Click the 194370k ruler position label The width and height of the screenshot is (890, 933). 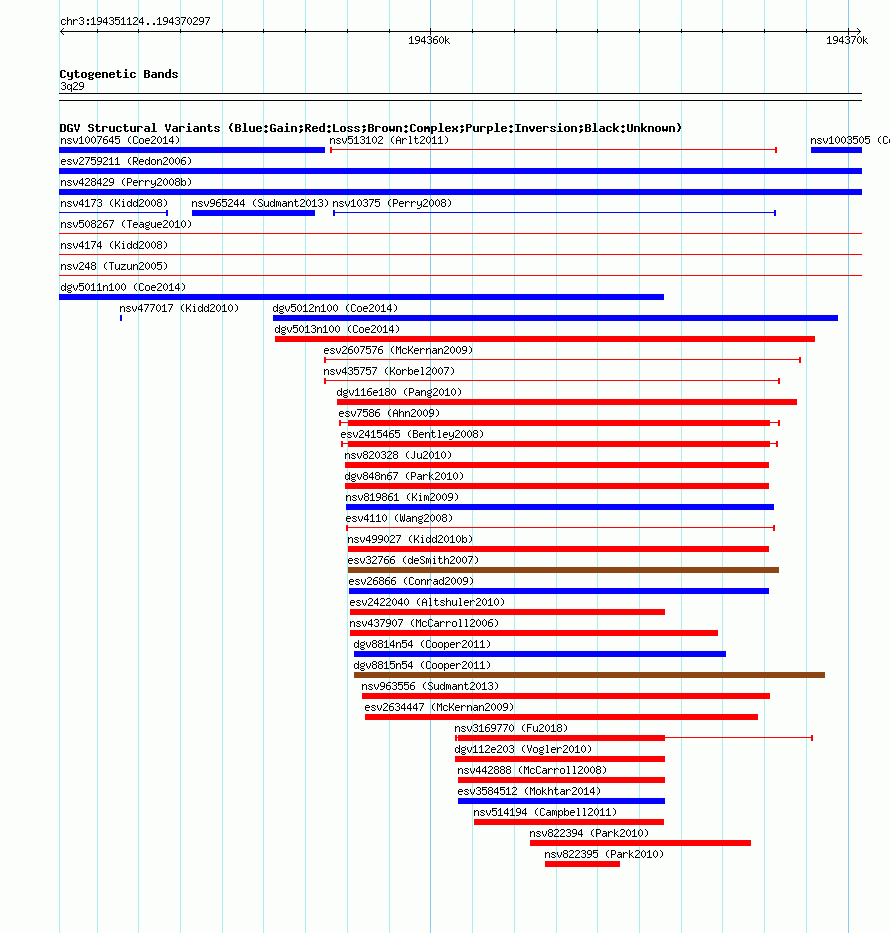(847, 40)
